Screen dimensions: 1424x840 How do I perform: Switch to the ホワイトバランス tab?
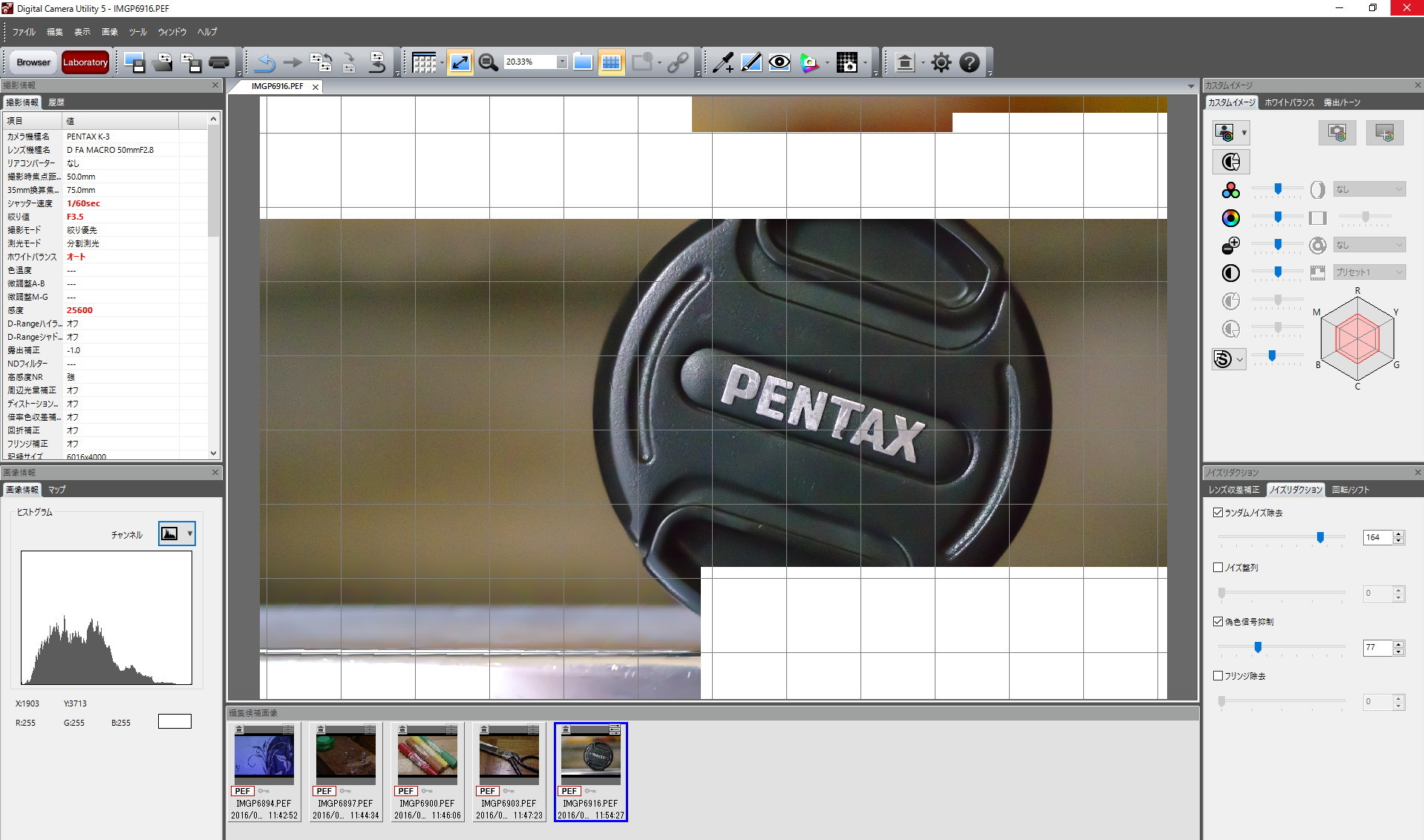(1289, 102)
